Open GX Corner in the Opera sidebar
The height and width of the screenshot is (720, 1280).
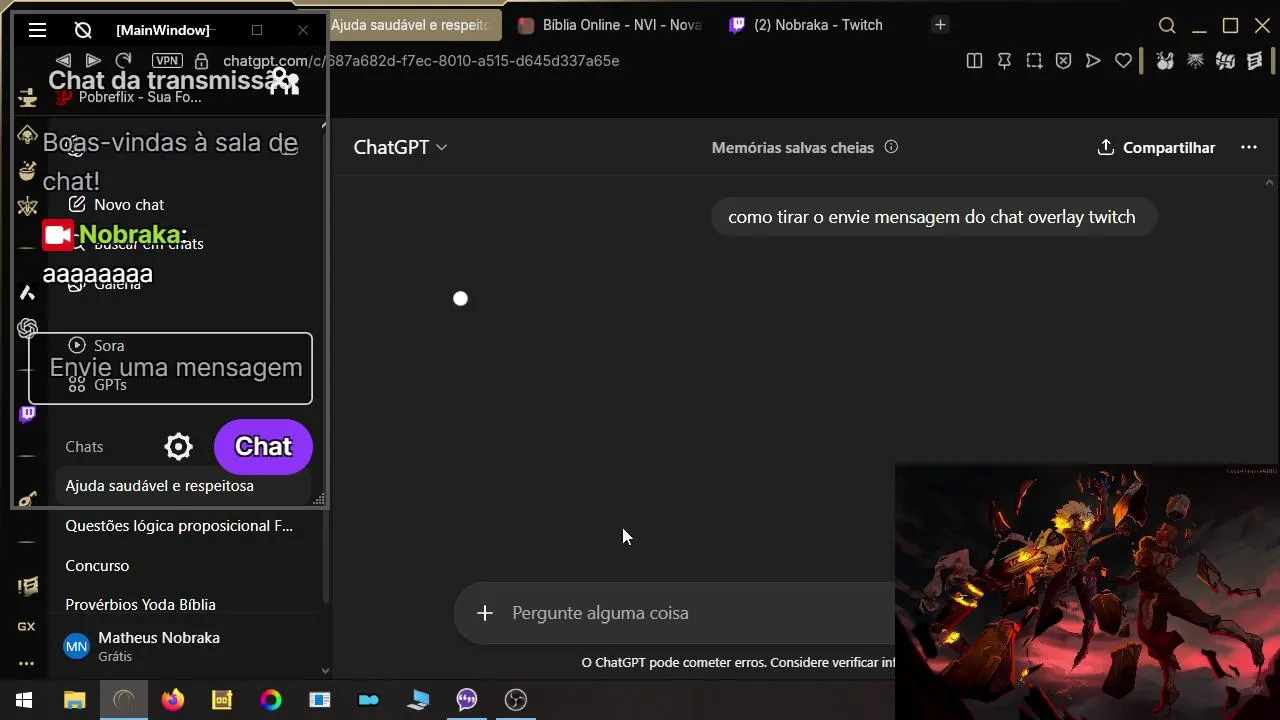27,626
